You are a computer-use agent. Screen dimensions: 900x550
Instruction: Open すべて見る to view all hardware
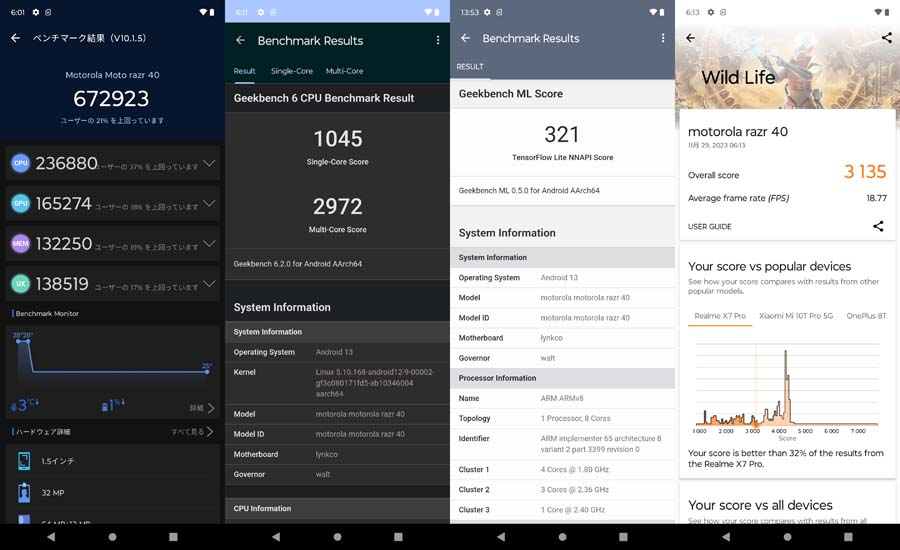click(192, 431)
